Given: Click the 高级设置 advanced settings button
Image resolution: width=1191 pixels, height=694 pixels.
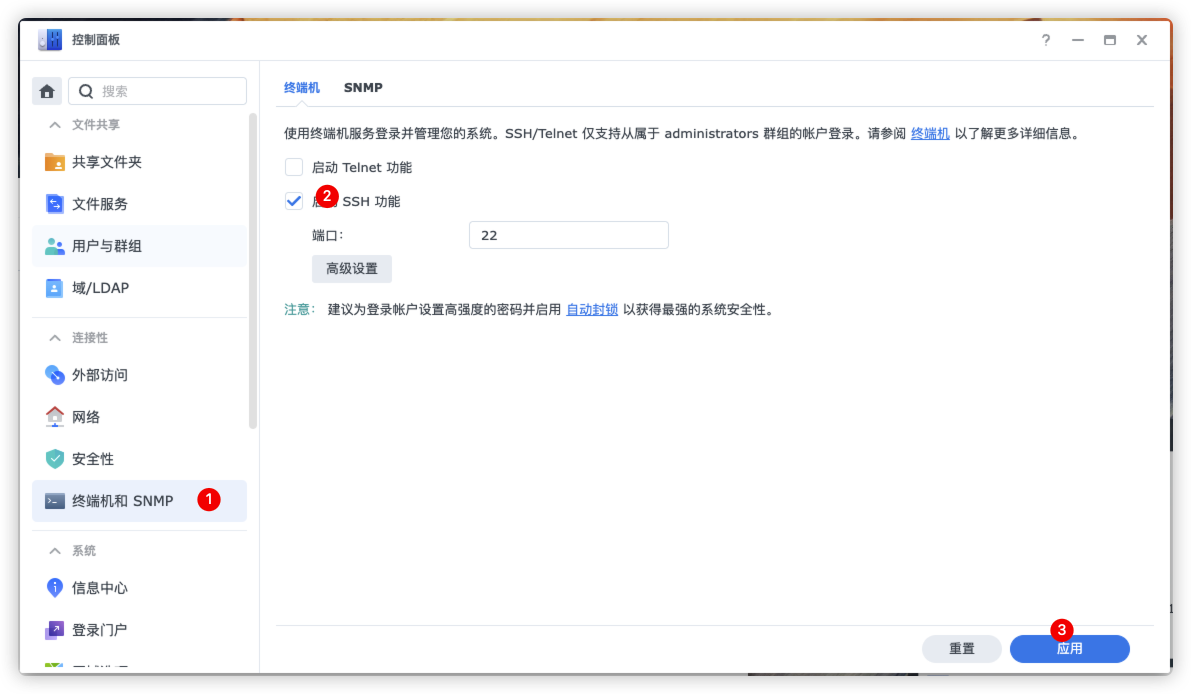Looking at the screenshot, I should click(352, 269).
